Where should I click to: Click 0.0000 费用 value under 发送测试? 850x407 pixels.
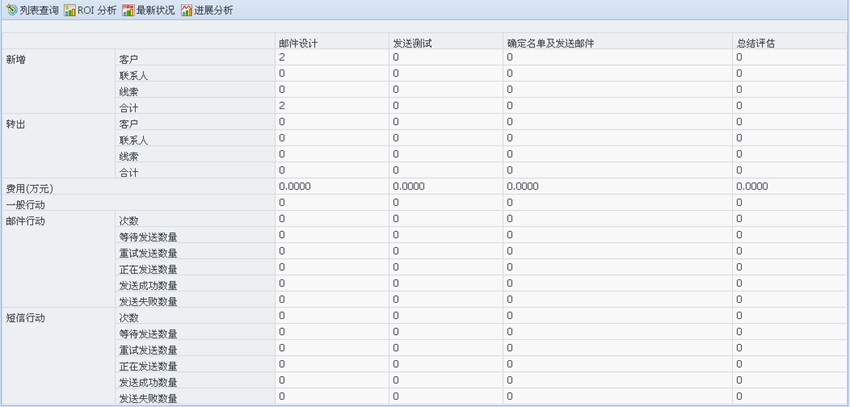409,186
